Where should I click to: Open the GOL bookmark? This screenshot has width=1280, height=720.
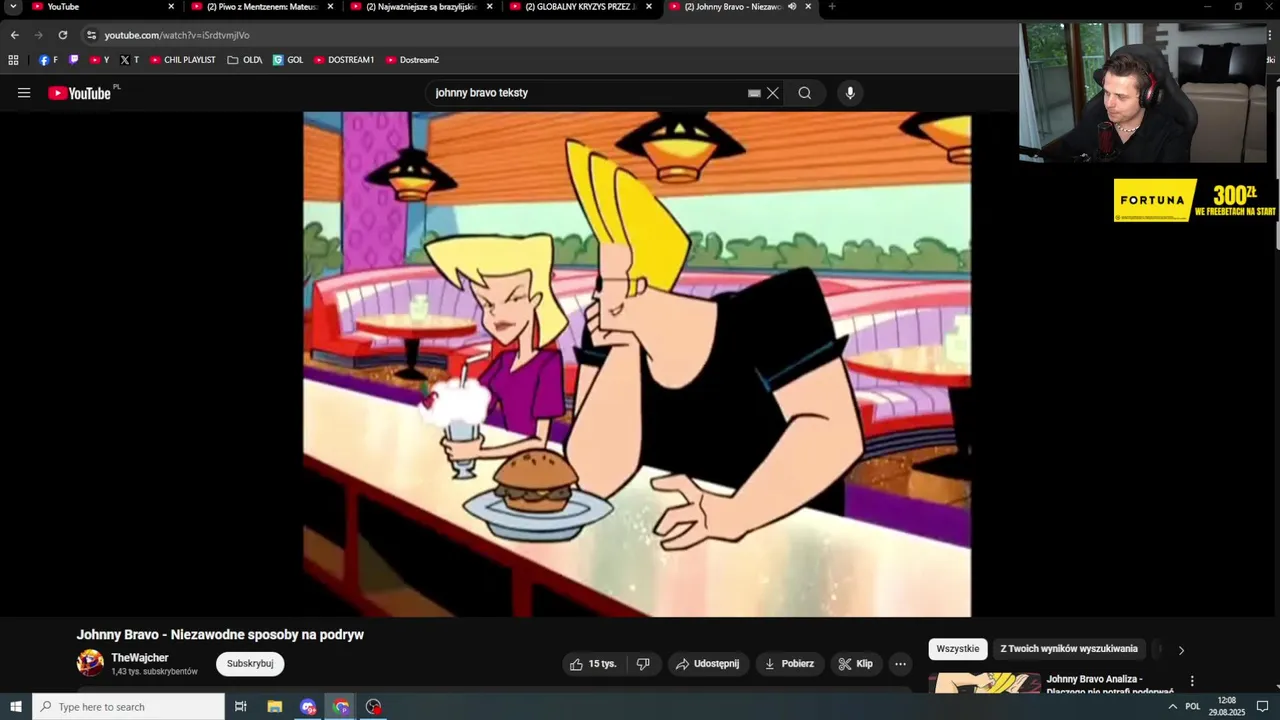(288, 60)
